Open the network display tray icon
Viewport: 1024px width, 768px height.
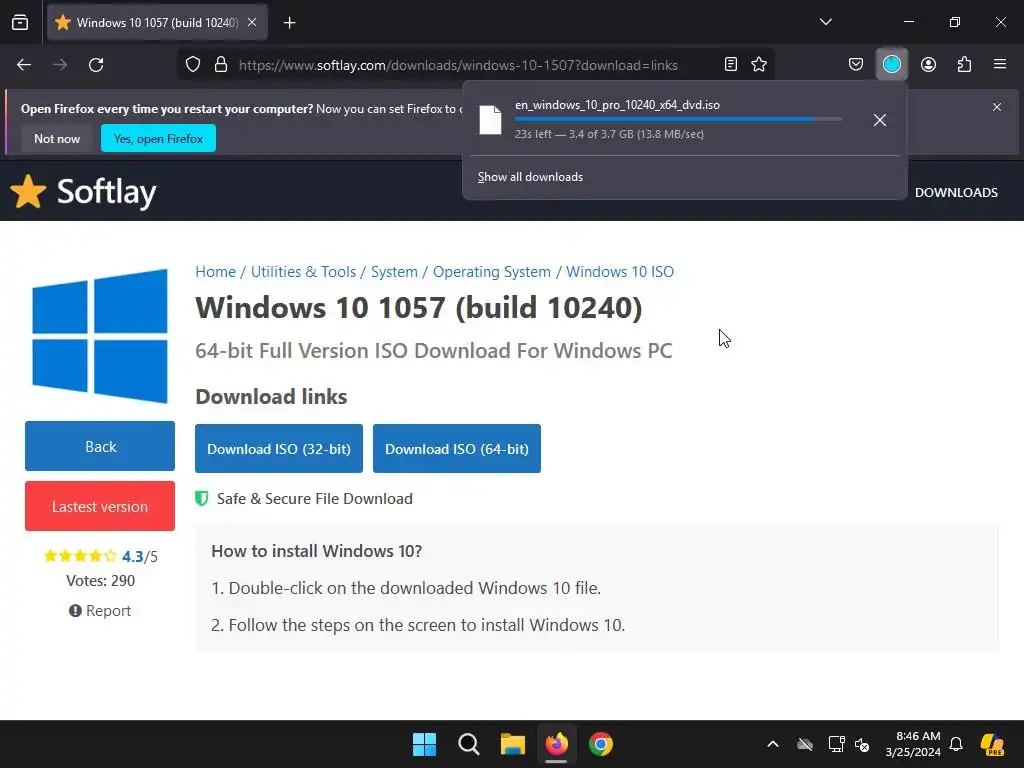click(836, 744)
